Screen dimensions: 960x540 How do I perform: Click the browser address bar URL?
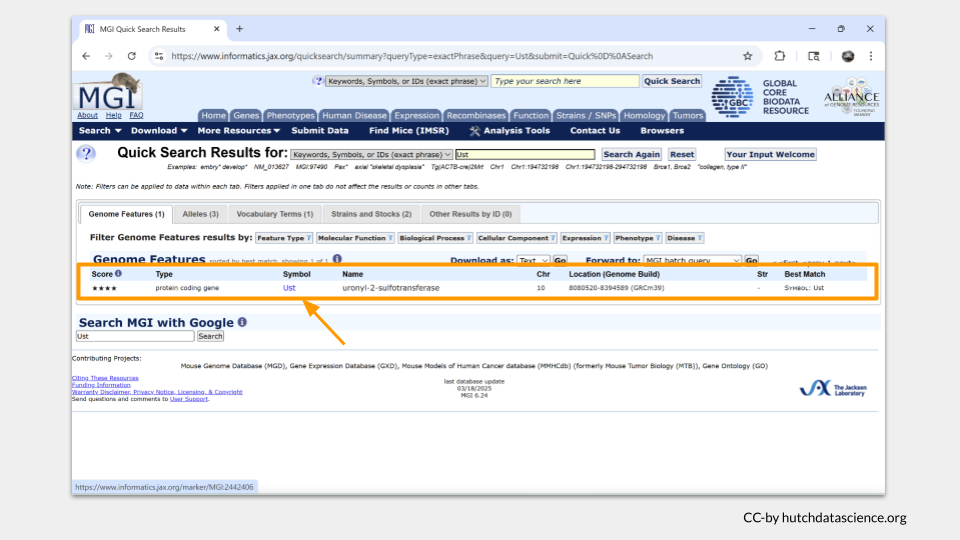click(x=412, y=56)
